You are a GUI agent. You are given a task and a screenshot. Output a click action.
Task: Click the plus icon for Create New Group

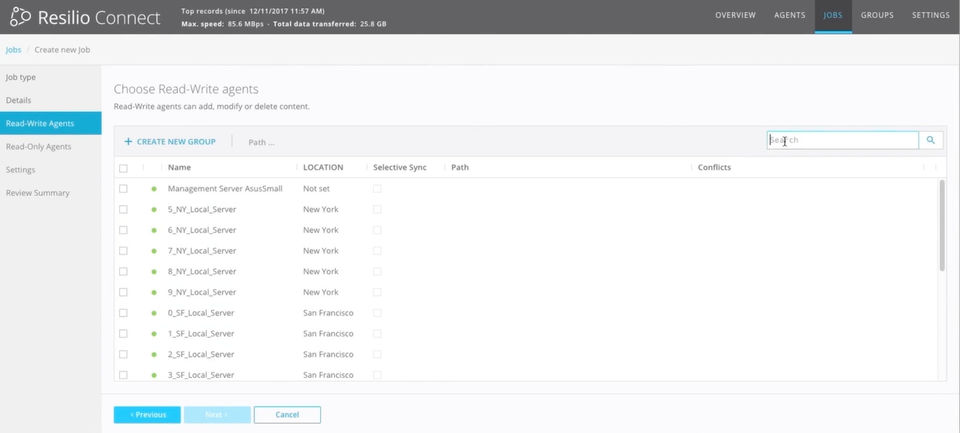128,141
